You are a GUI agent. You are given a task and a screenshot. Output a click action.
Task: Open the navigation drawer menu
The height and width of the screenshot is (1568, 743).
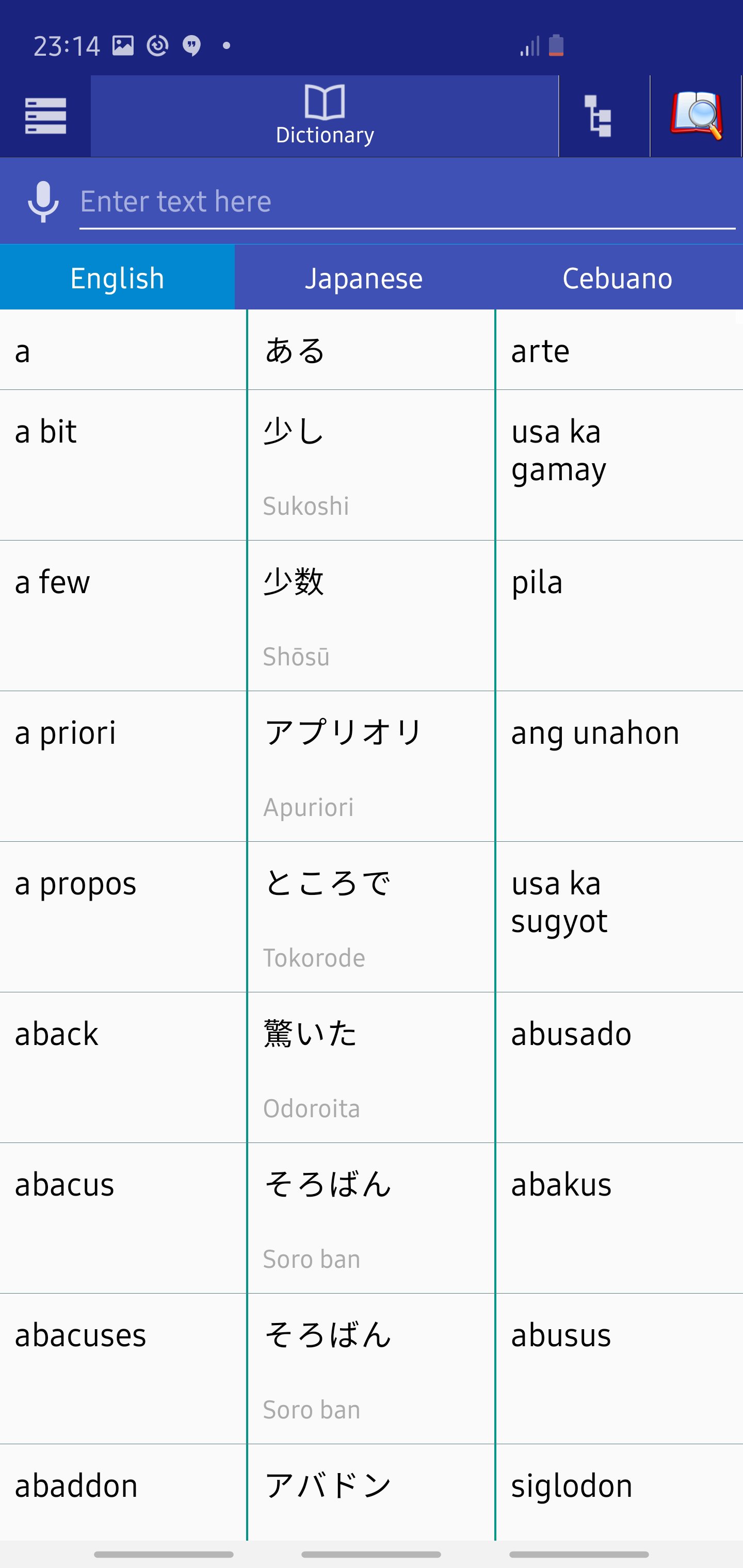click(x=46, y=115)
